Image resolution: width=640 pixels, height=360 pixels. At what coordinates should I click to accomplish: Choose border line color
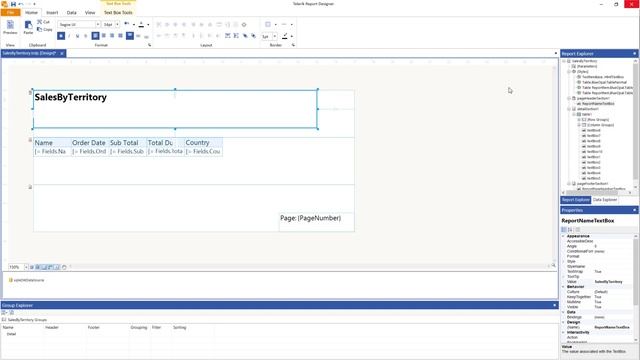coord(285,36)
